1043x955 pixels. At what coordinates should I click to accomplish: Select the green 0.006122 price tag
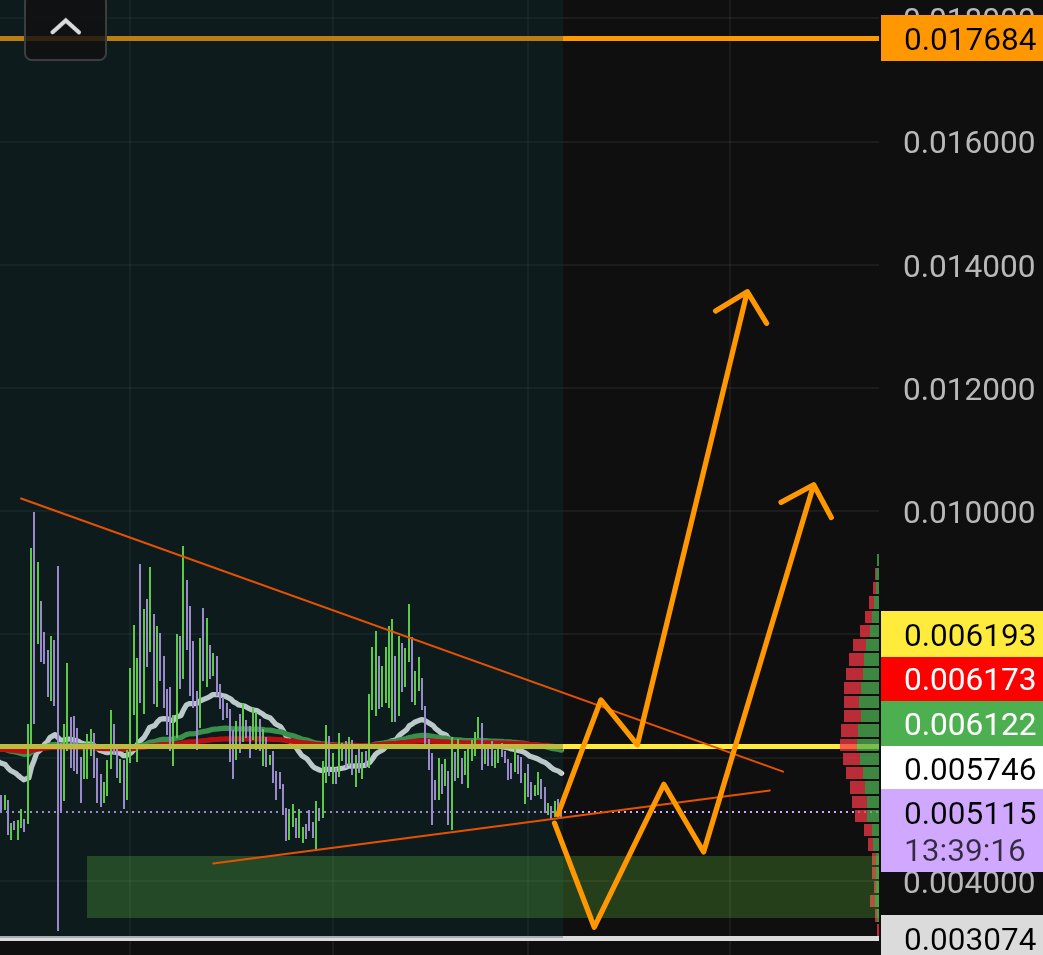point(962,724)
